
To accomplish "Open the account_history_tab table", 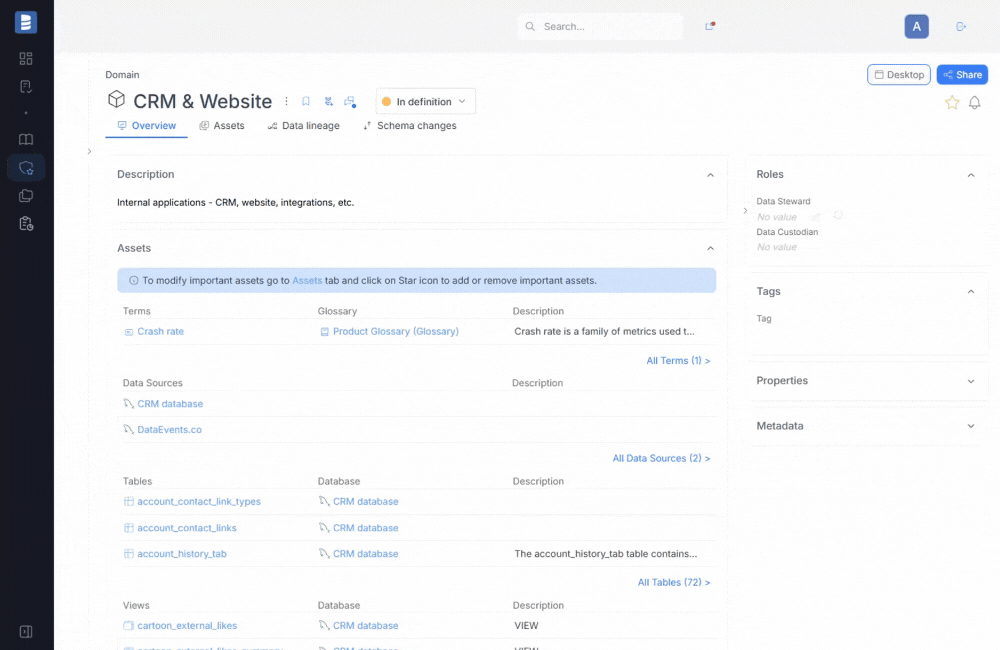I will (x=182, y=554).
